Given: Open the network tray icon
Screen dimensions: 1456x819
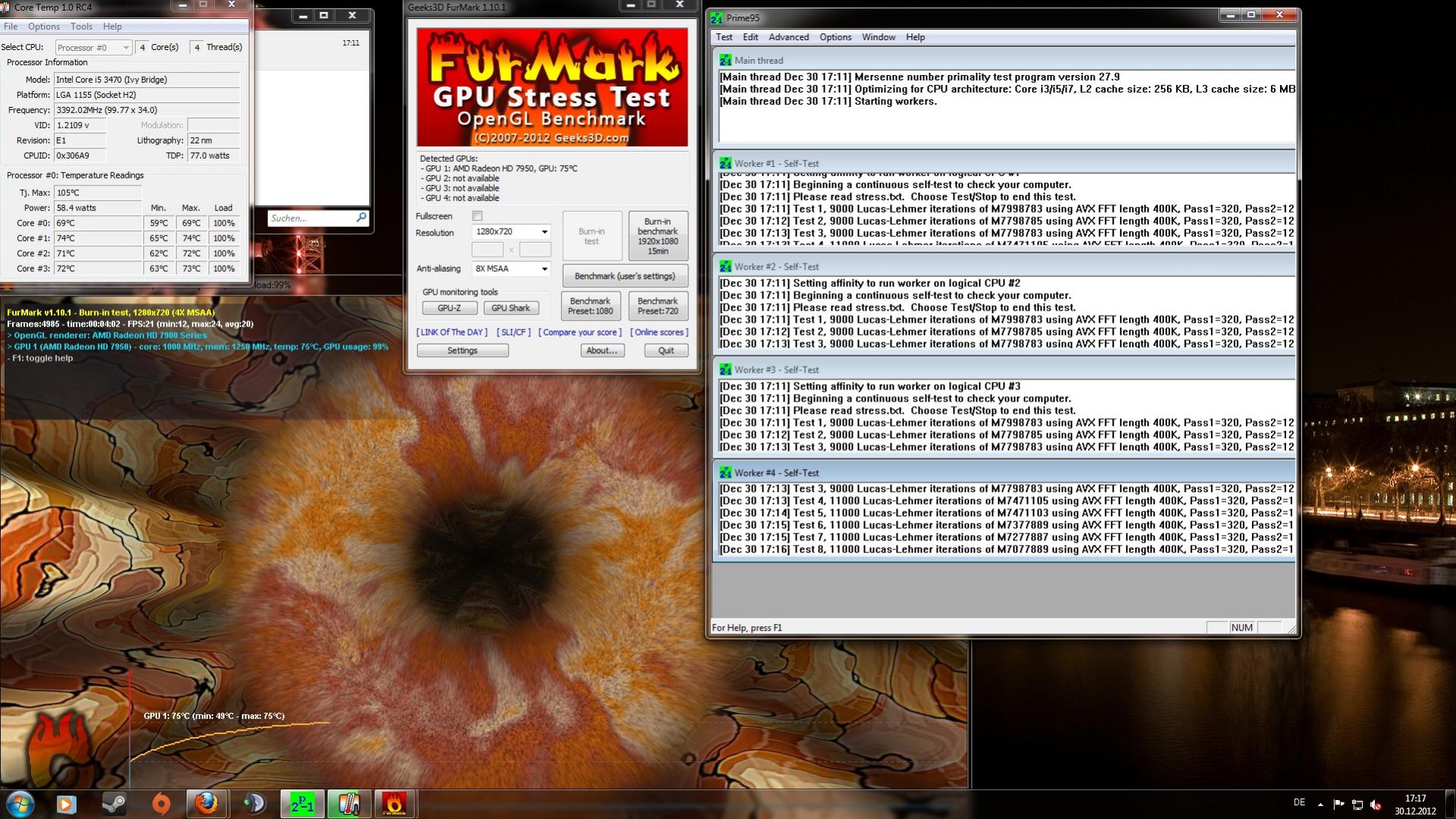Looking at the screenshot, I should click(1357, 805).
